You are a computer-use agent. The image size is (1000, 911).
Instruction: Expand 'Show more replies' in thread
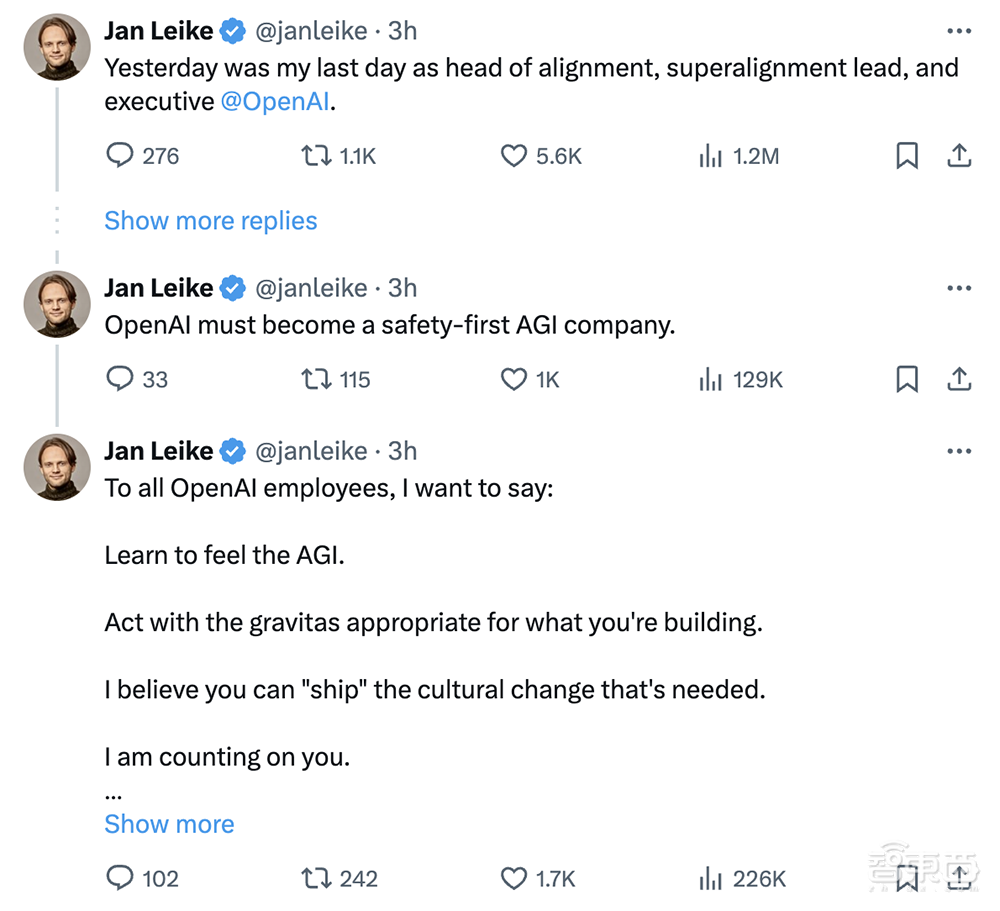pyautogui.click(x=210, y=221)
